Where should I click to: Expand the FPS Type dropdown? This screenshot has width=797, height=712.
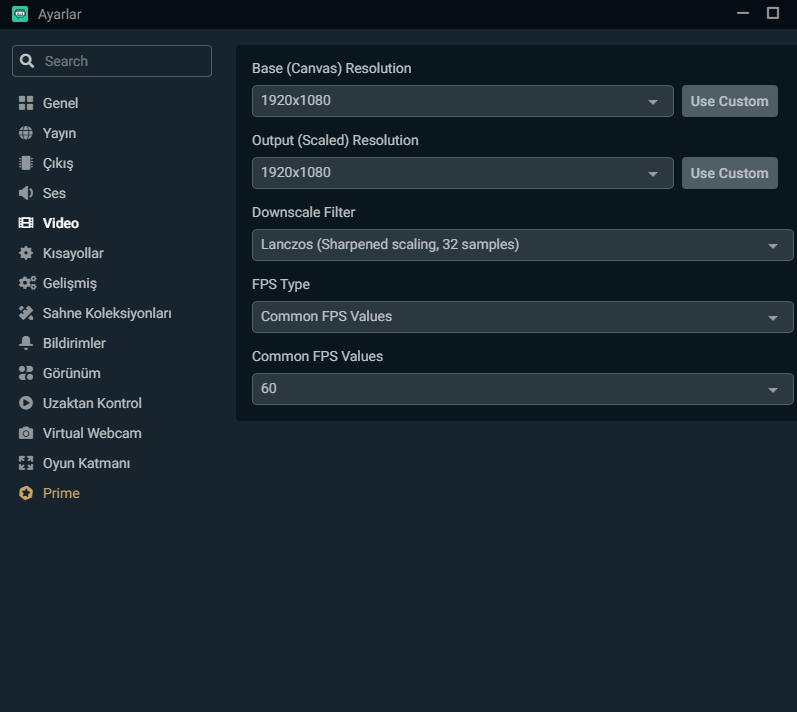[522, 317]
